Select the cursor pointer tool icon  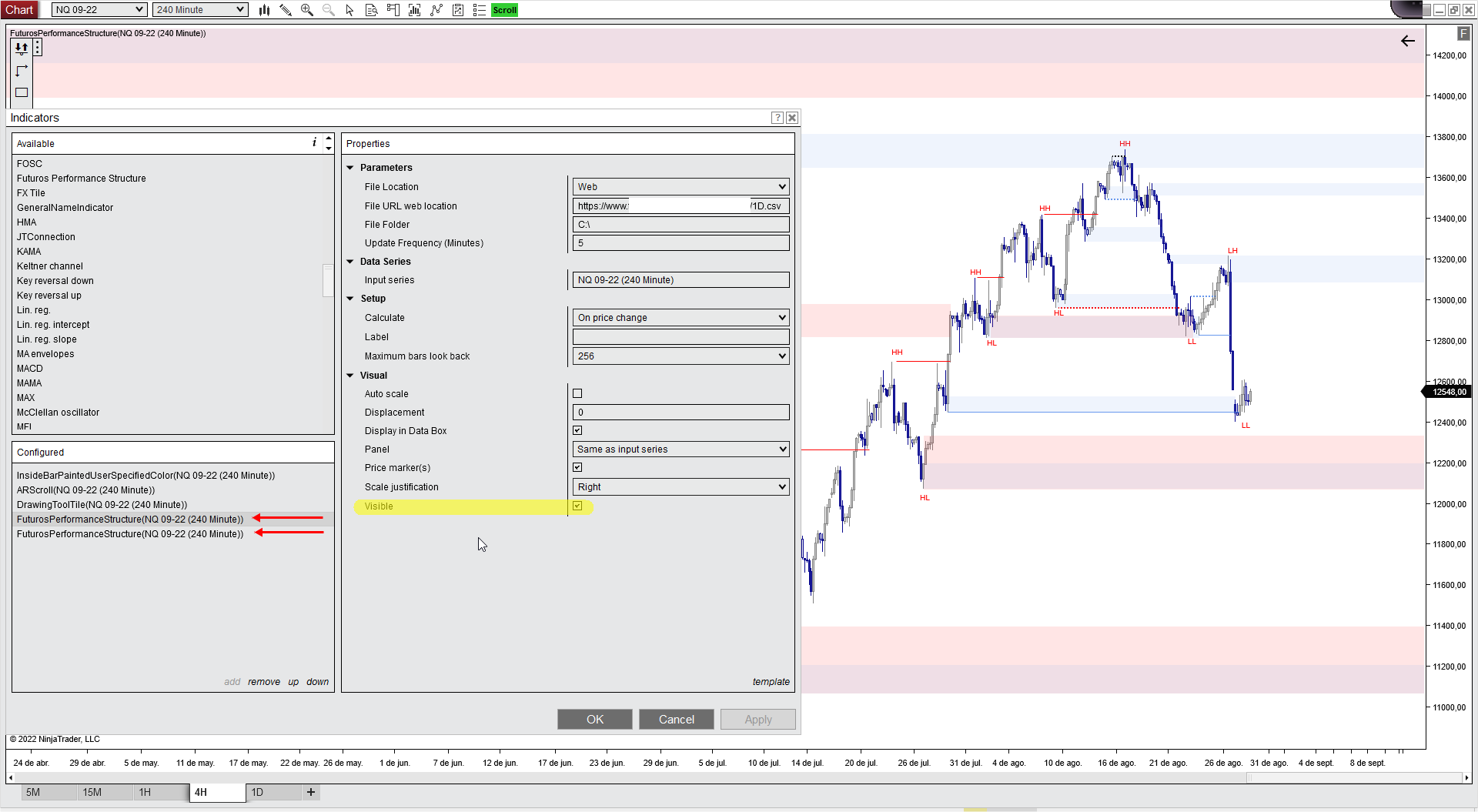click(350, 10)
